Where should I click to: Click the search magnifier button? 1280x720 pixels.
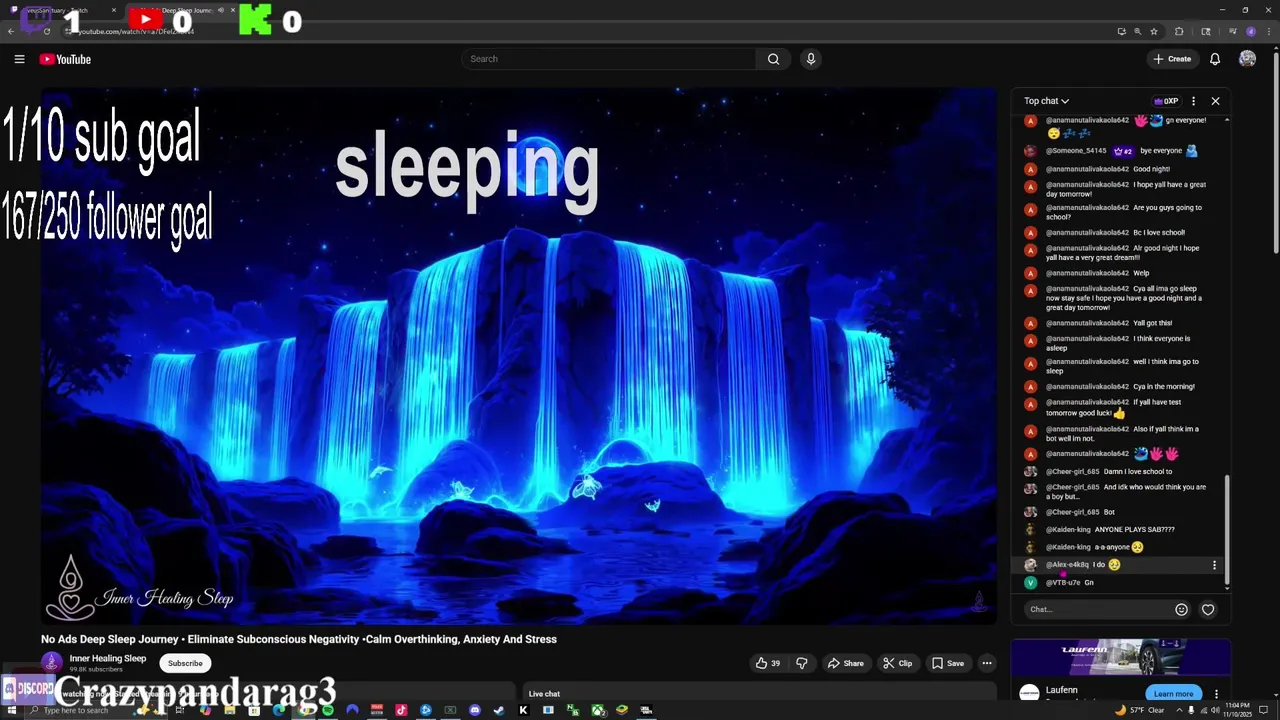point(773,59)
